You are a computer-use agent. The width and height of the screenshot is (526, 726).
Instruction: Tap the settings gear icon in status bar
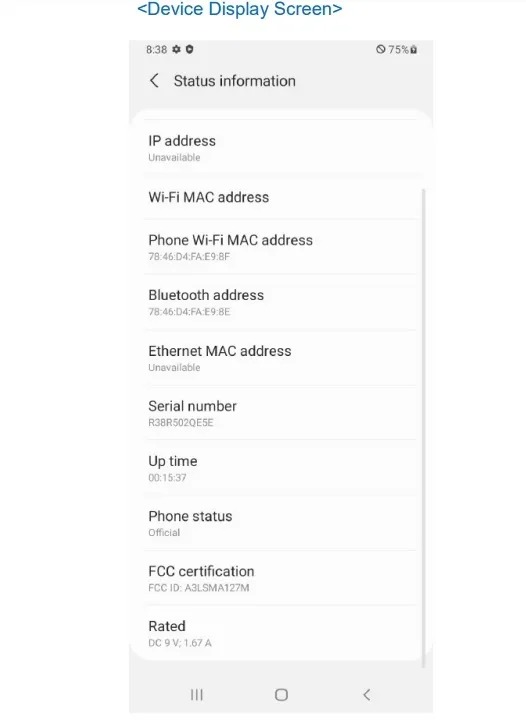click(176, 49)
